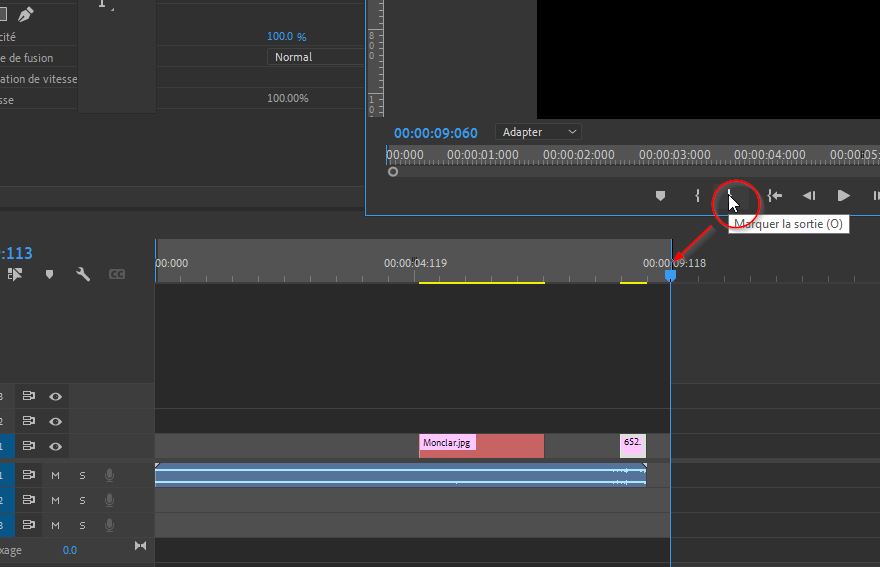Click the Mark In button in Program monitor

(697, 195)
